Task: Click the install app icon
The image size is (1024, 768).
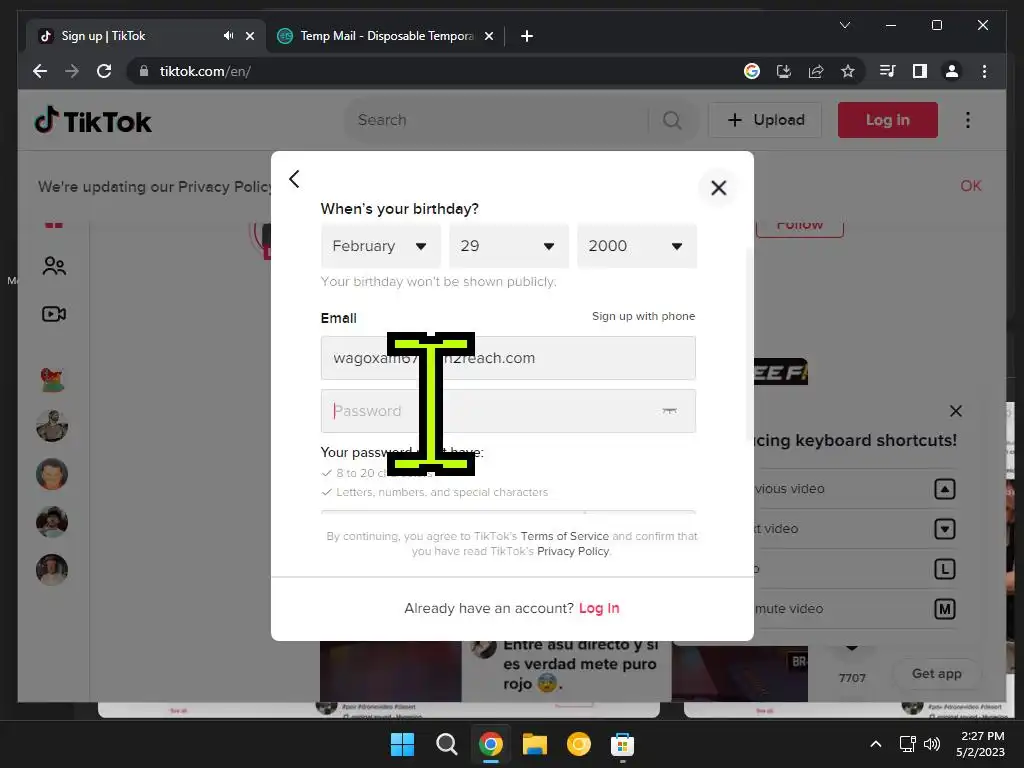Action: click(x=784, y=71)
